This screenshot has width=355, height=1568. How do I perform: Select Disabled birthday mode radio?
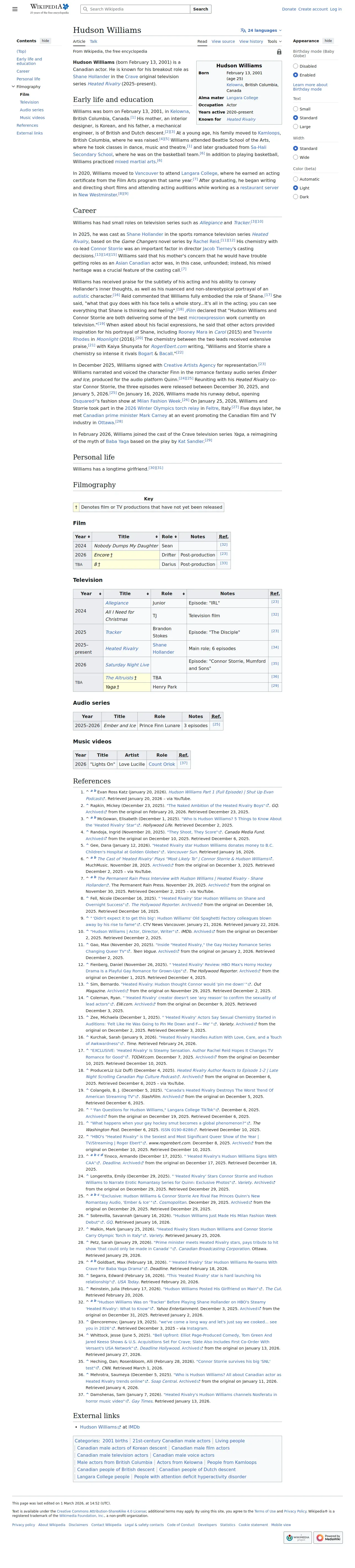pyautogui.click(x=295, y=66)
